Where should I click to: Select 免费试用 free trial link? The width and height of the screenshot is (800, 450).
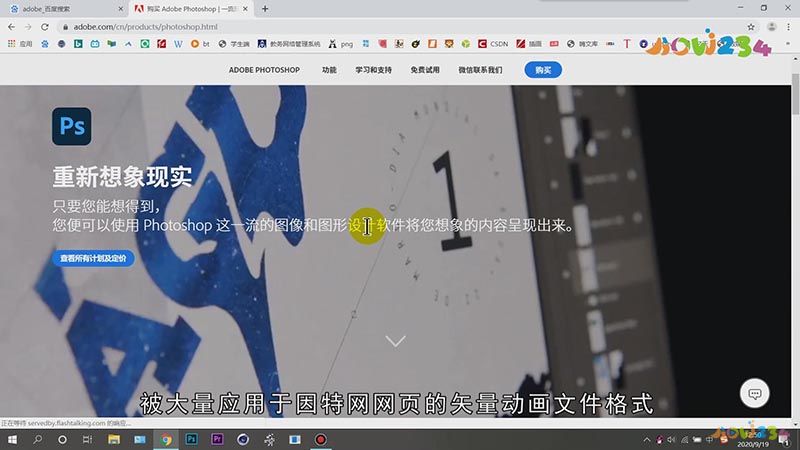click(424, 70)
